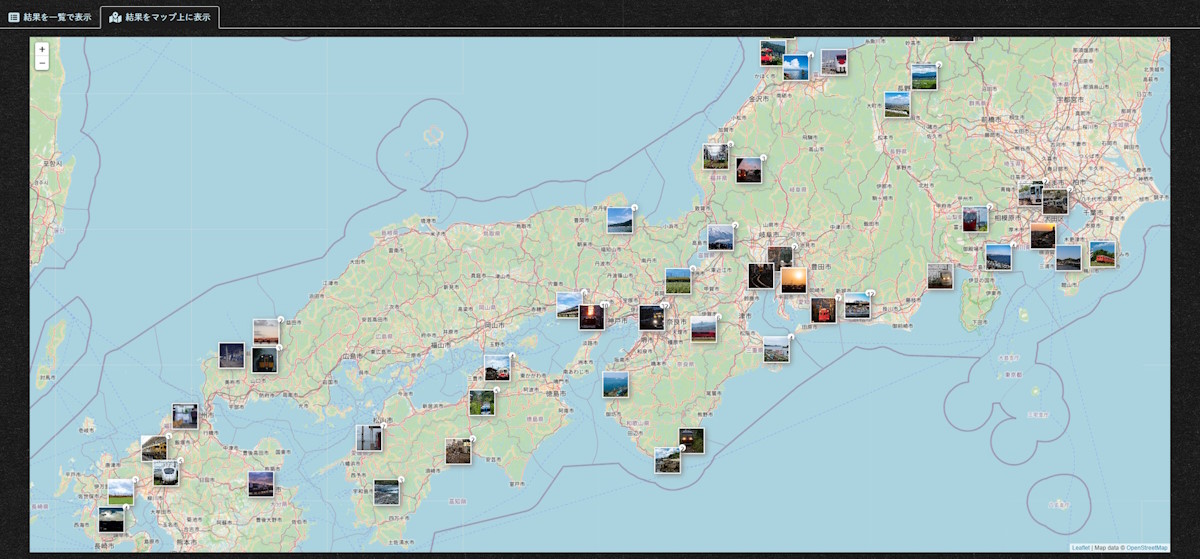Open snowy mountain photo north of Lake Biwa
Viewport: 1200px width, 559px height.
point(720,238)
